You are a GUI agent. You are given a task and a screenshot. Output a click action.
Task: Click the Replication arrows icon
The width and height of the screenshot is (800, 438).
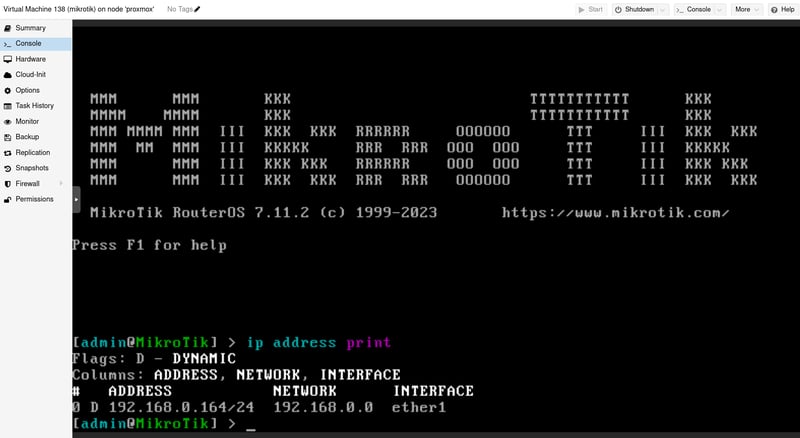pos(8,153)
